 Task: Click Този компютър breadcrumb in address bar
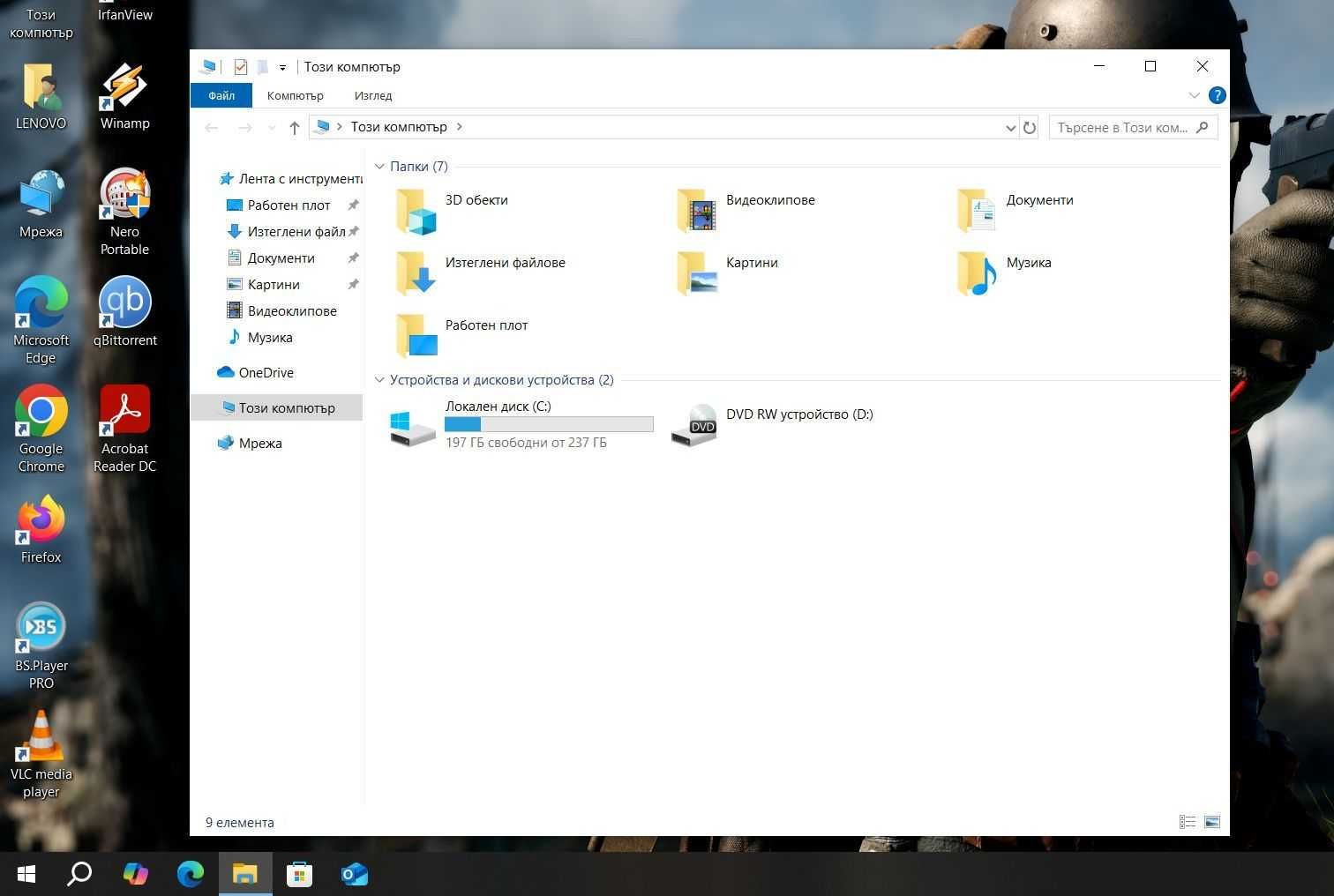399,127
